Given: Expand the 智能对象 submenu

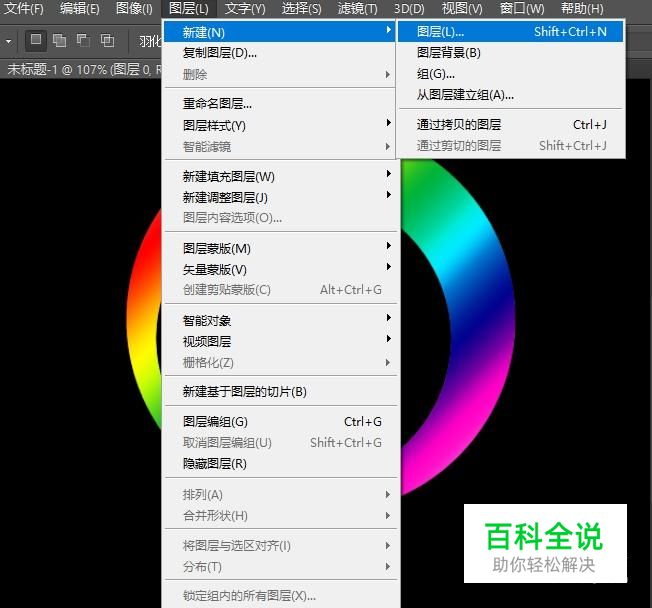Looking at the screenshot, I should tap(279, 320).
